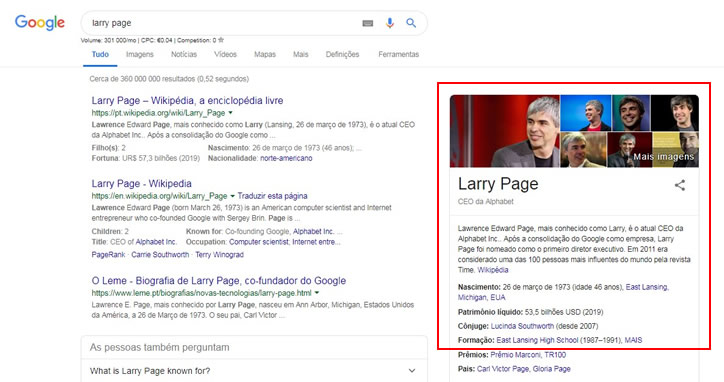Open the TR100 award link
724x382 pixels.
[x=555, y=355]
